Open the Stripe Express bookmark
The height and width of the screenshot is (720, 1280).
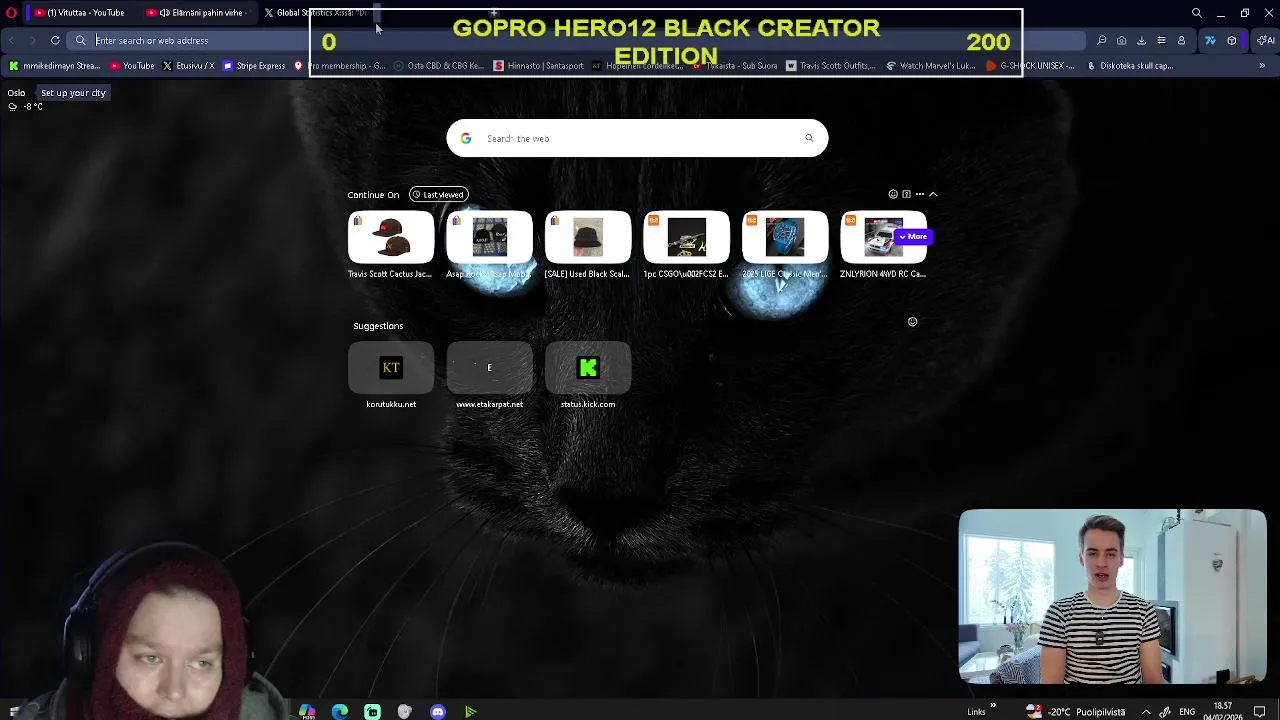(254, 66)
